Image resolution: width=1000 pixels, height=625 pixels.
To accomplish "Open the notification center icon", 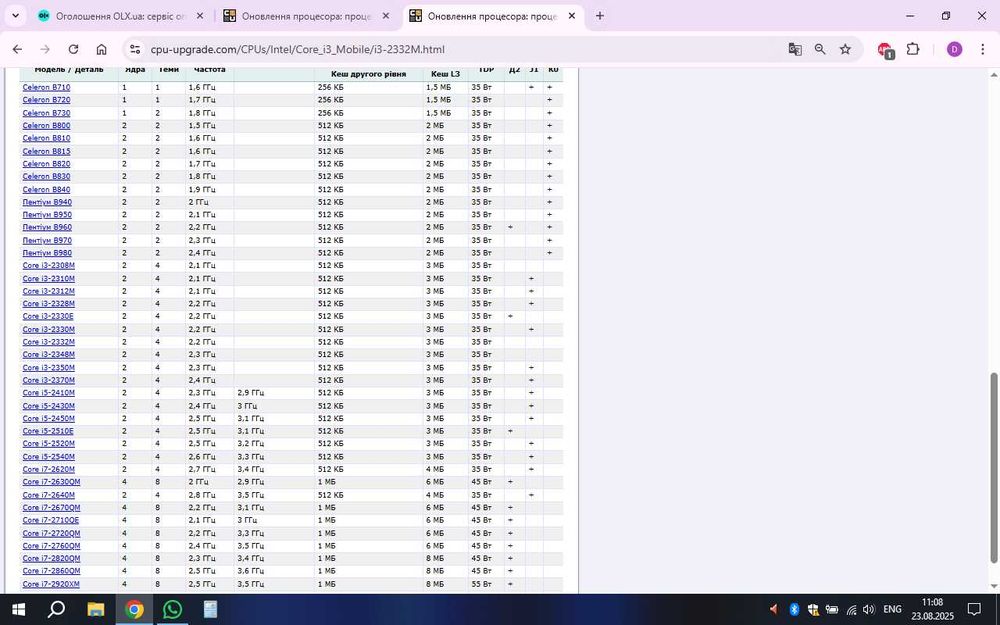I will (x=974, y=610).
